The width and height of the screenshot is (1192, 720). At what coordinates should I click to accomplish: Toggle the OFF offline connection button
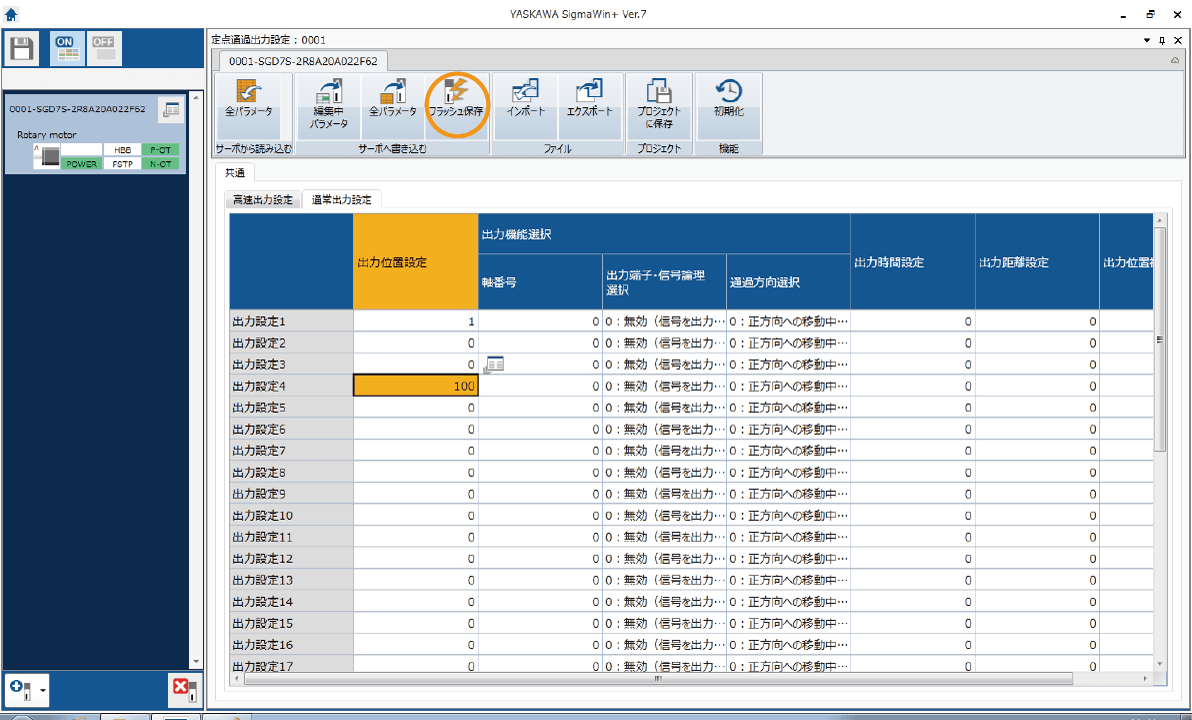pos(103,48)
